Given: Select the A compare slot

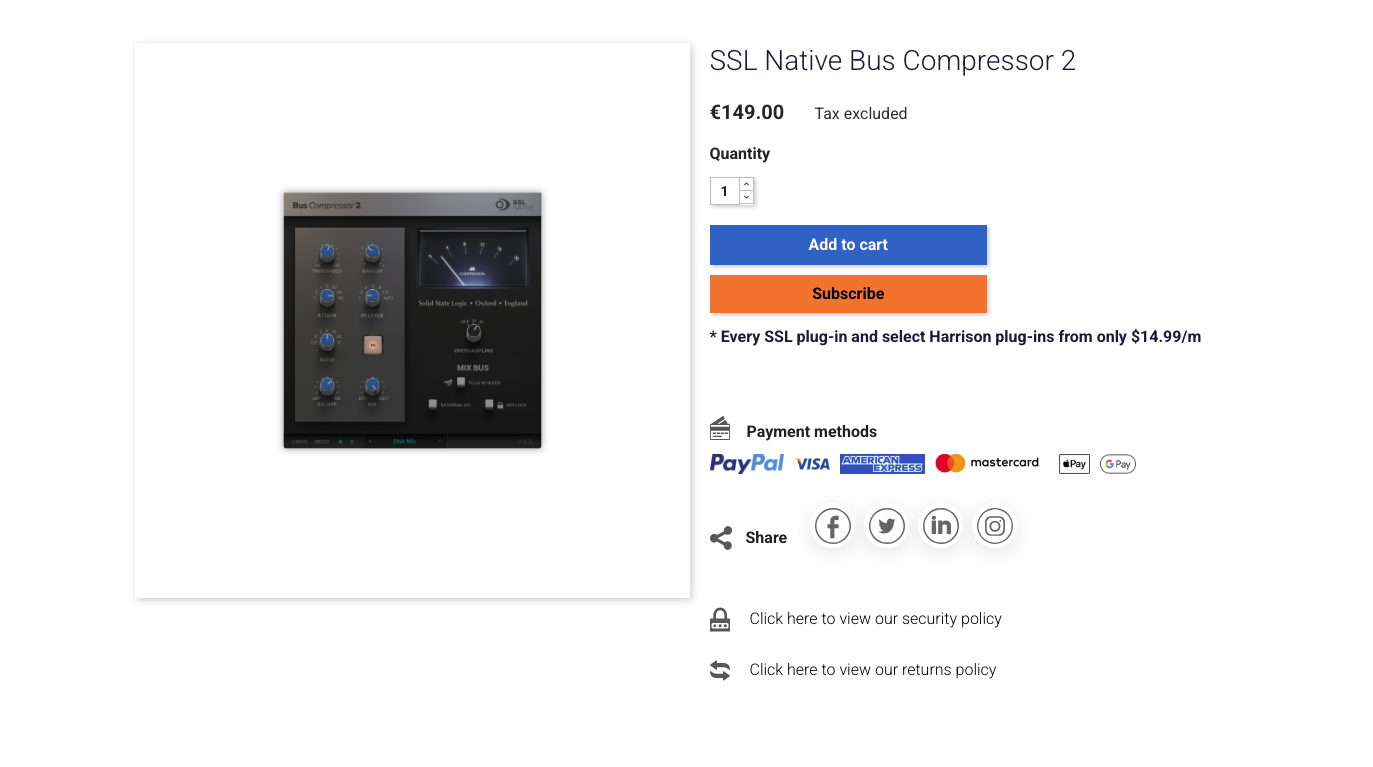Looking at the screenshot, I should (x=341, y=441).
